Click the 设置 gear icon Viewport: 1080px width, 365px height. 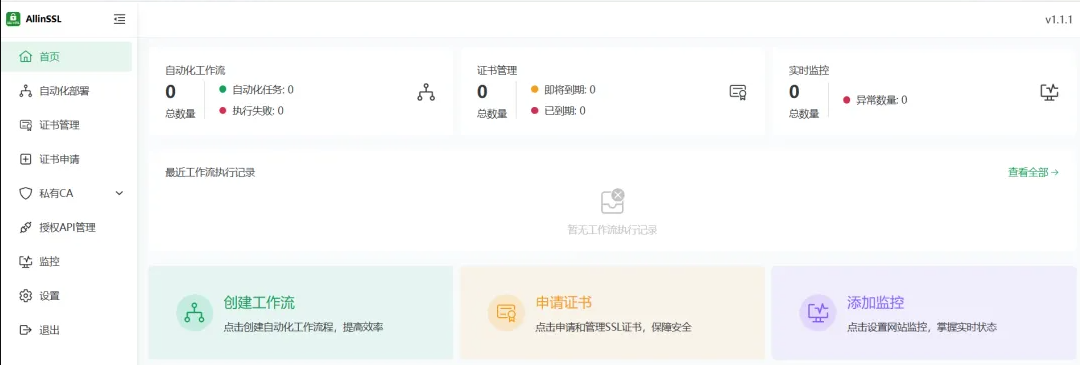[25, 296]
